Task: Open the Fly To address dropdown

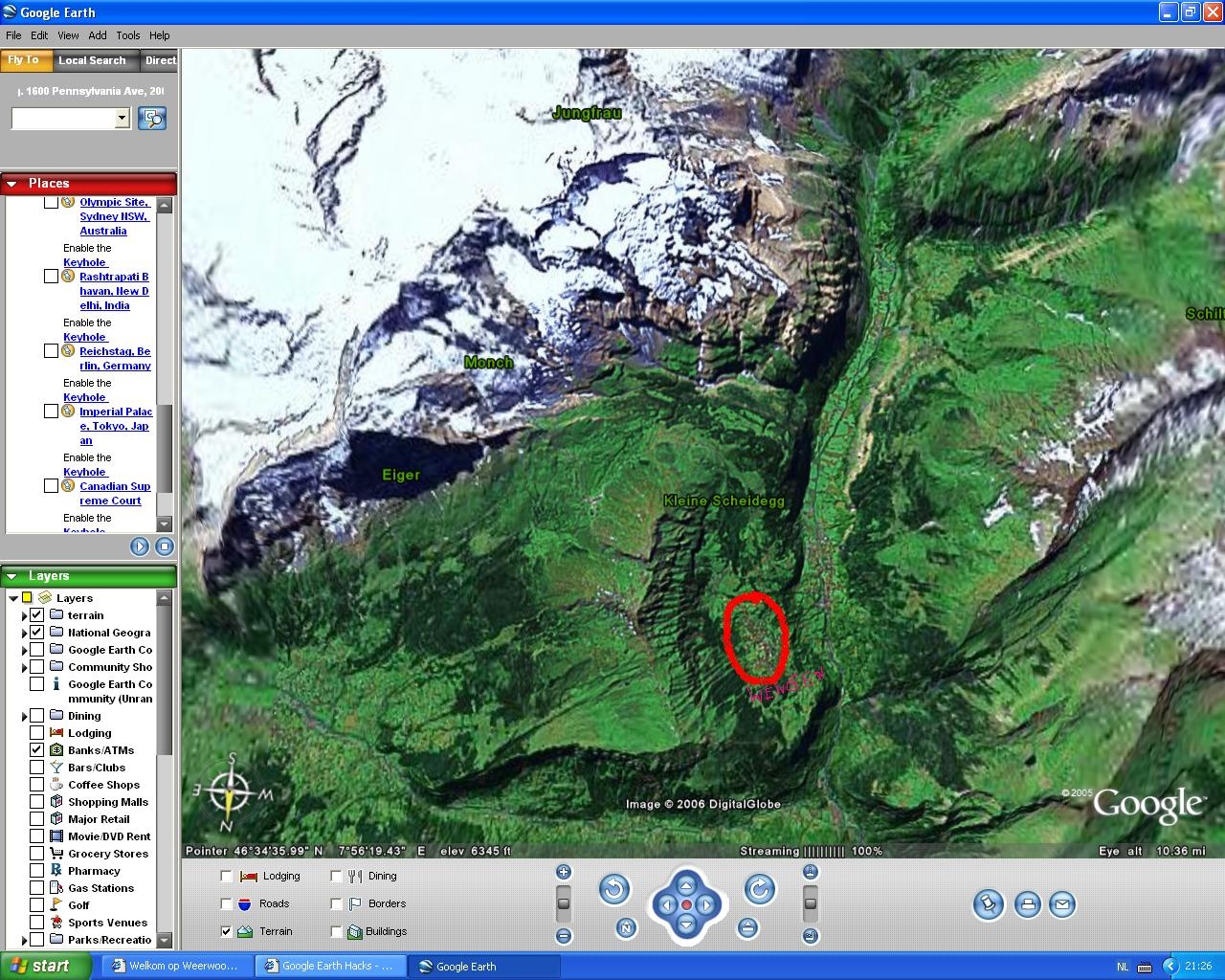Action: 122,119
